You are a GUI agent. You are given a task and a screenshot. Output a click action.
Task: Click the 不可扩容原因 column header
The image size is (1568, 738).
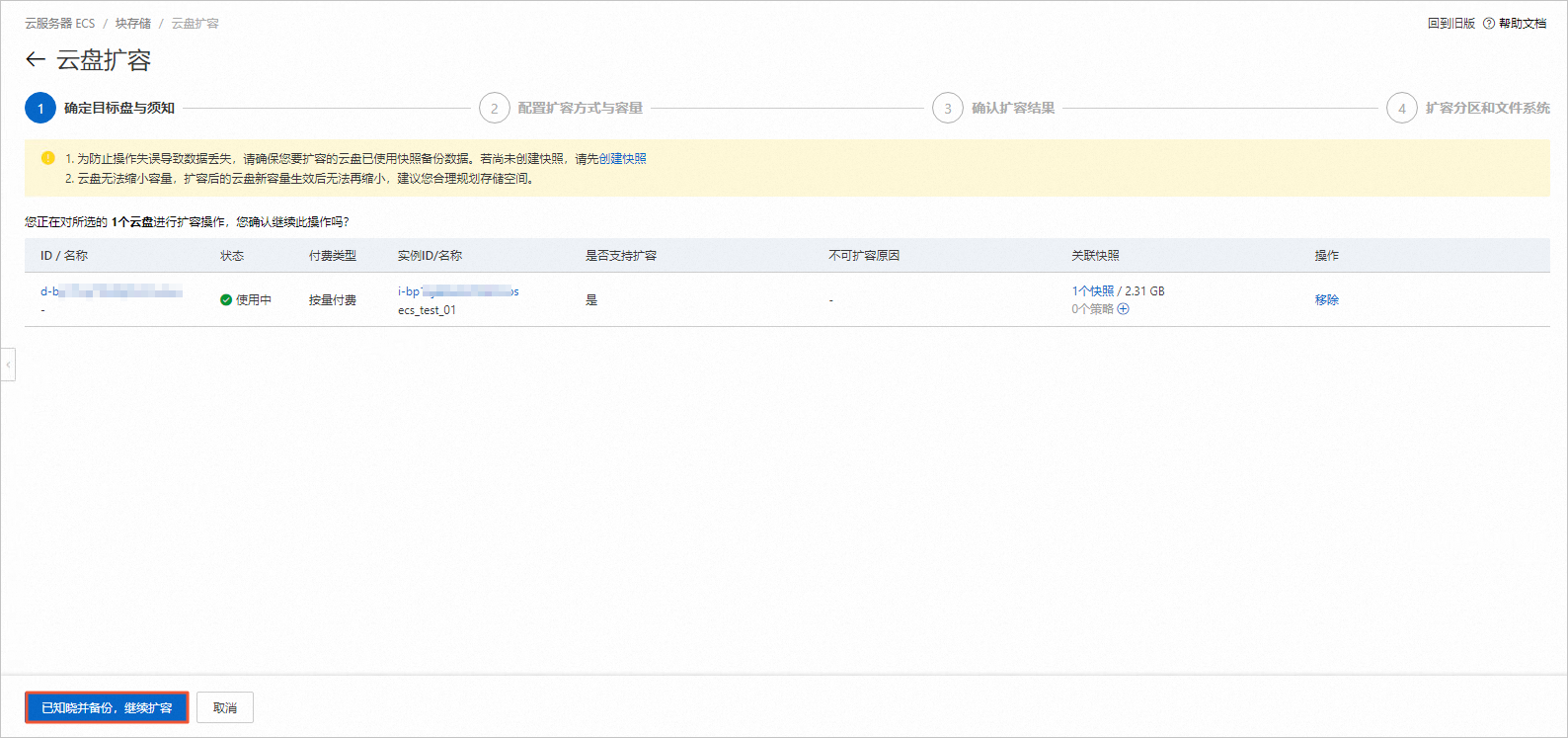coord(864,256)
